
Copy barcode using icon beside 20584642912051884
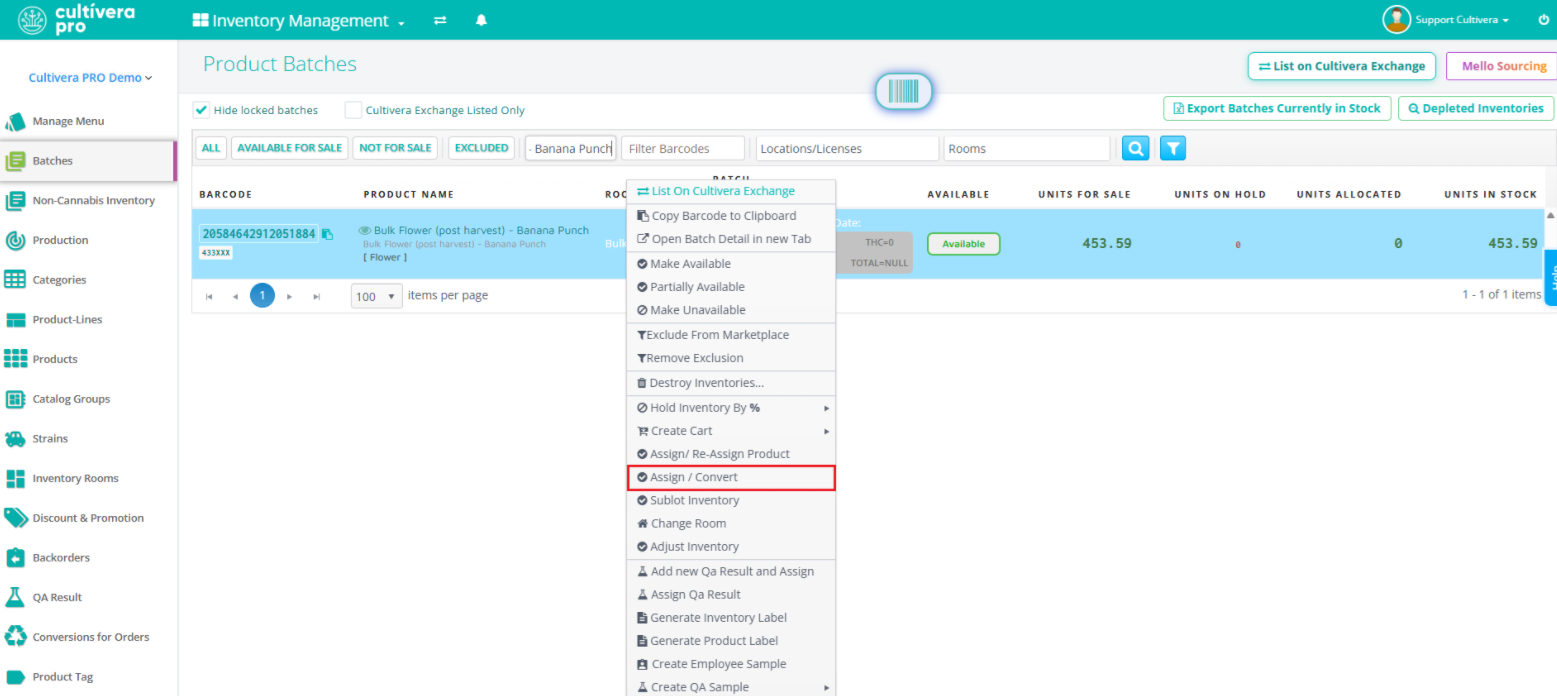tap(327, 234)
